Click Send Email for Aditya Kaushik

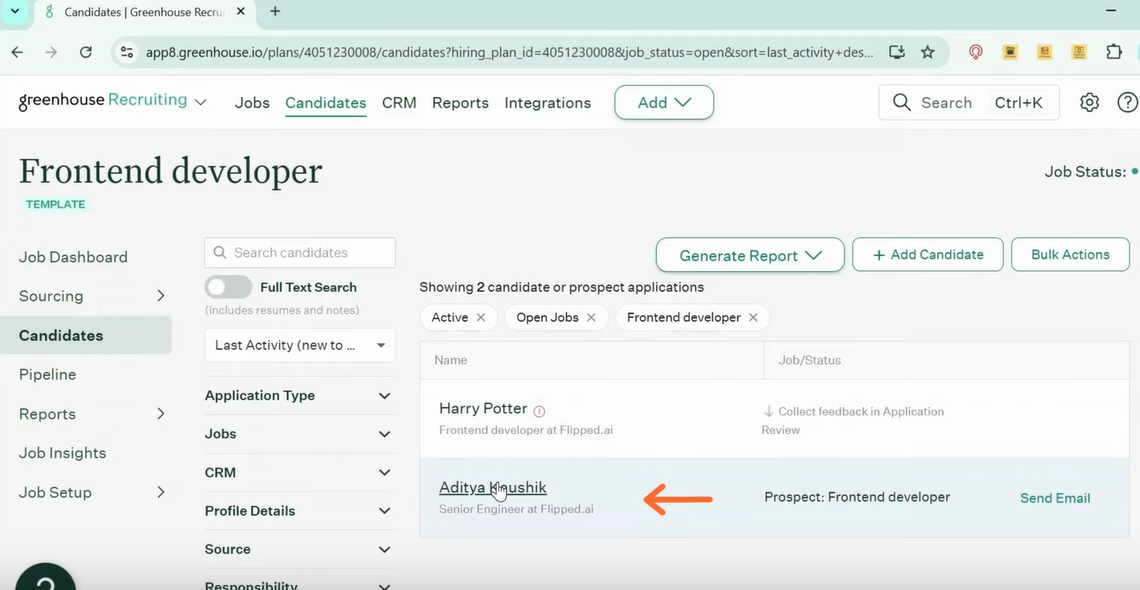[x=1055, y=498]
